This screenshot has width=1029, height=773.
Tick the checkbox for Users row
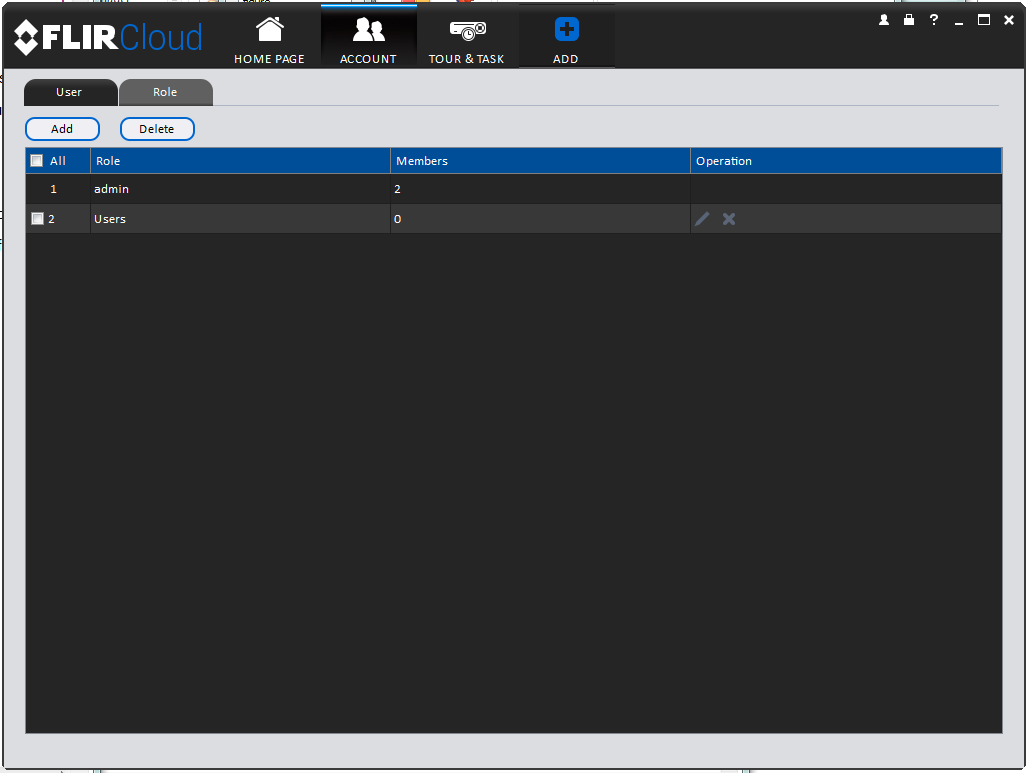tap(37, 219)
